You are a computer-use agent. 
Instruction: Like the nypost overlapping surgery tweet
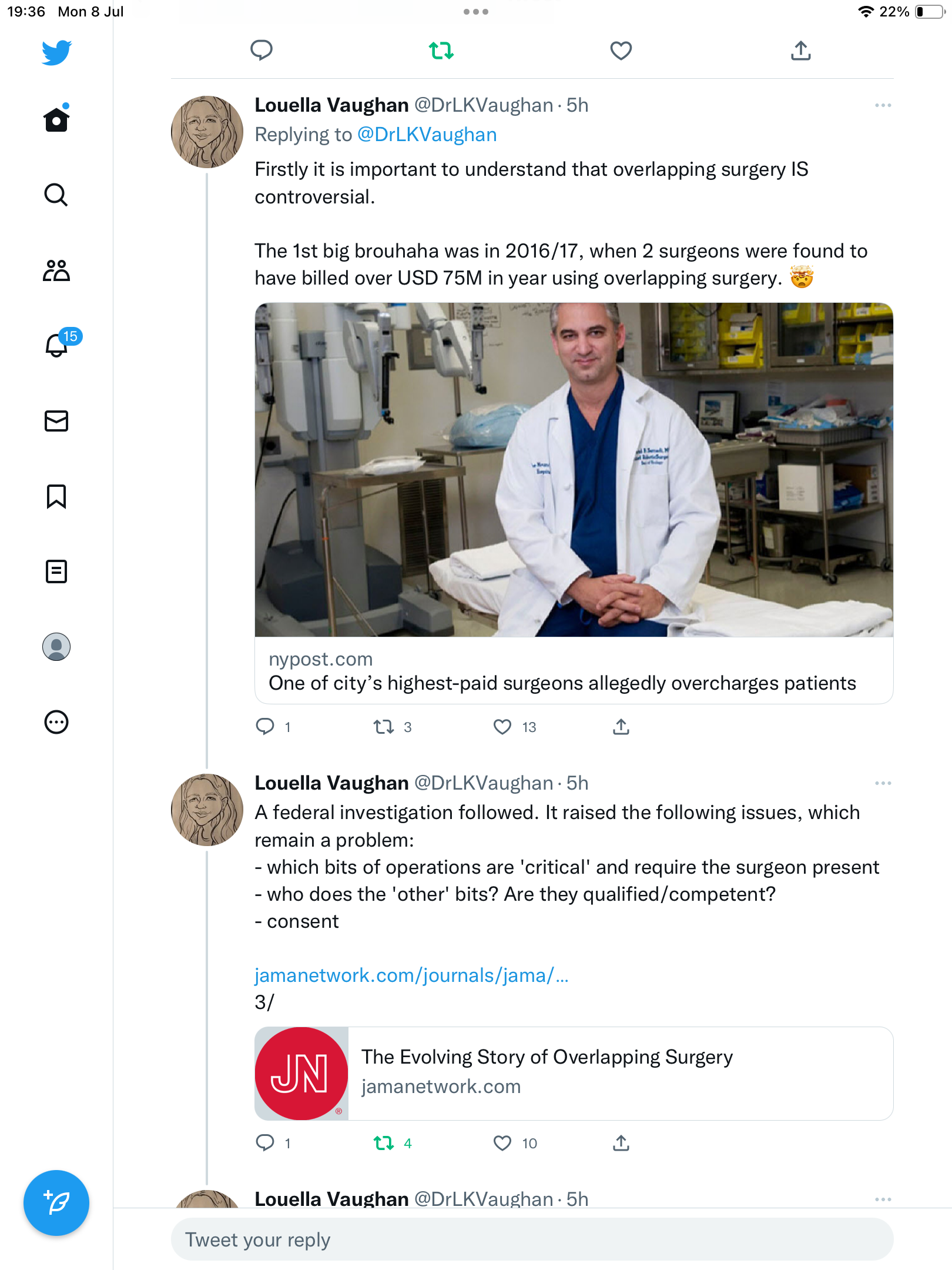click(502, 727)
